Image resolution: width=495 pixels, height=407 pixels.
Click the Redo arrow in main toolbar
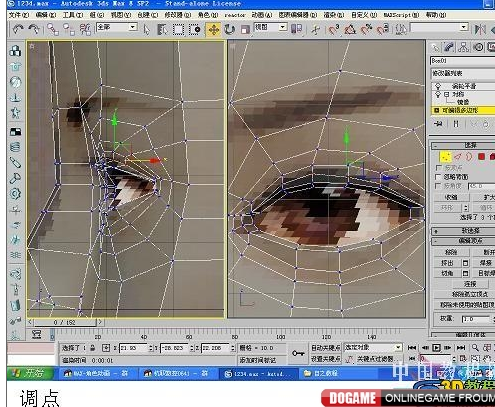pos(34,29)
